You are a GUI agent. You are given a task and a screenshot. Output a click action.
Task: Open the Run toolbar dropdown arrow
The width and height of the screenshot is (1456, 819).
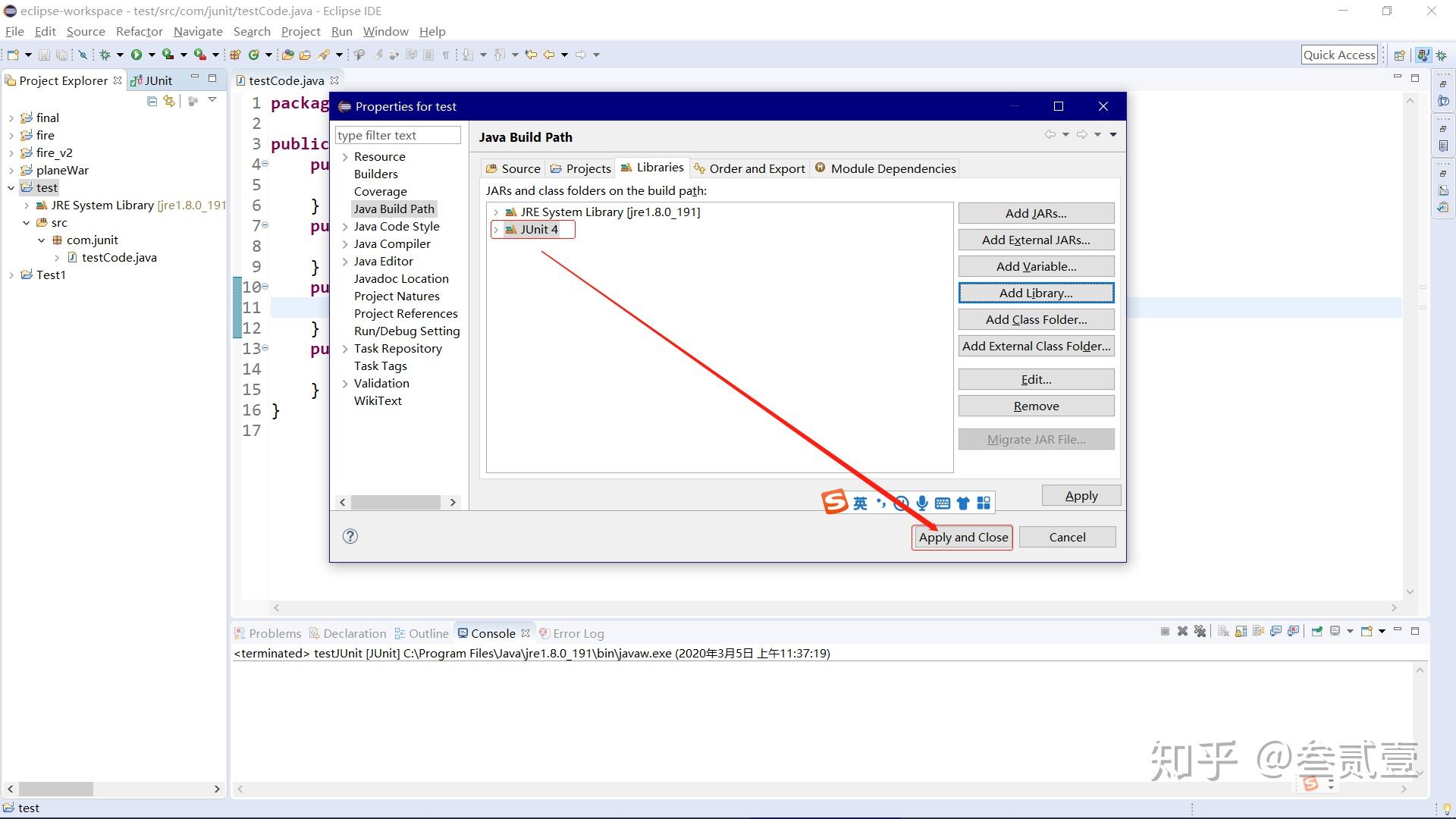click(x=152, y=55)
